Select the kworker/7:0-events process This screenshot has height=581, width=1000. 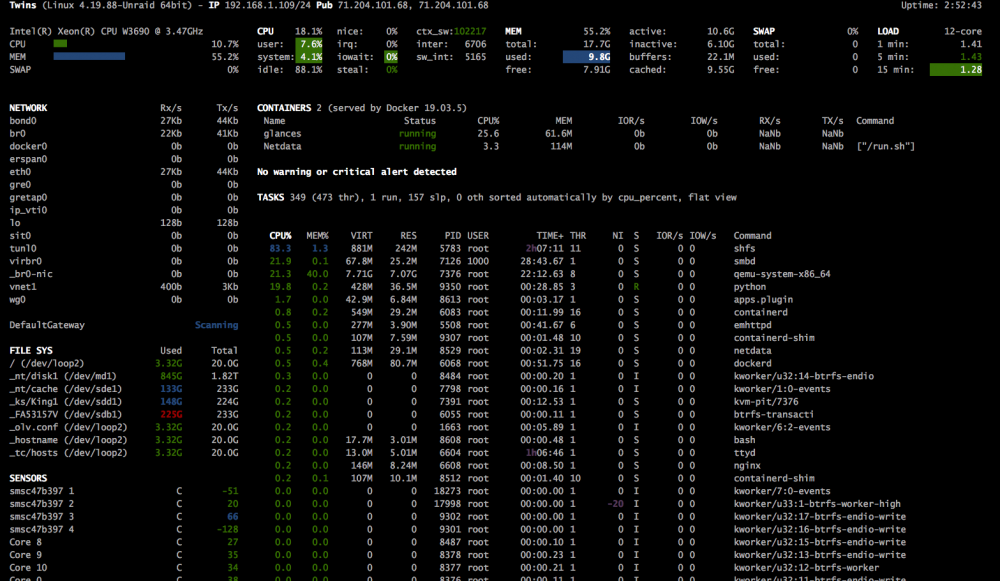point(782,490)
